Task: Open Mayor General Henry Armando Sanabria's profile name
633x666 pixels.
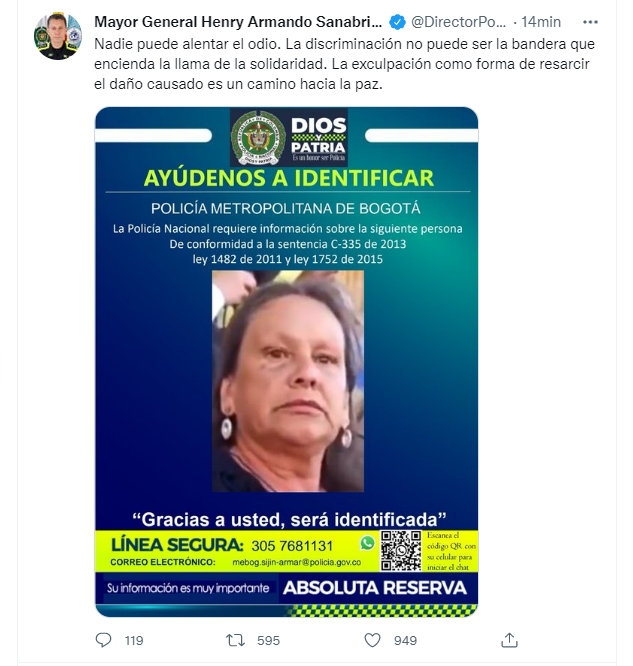Action: [x=238, y=22]
